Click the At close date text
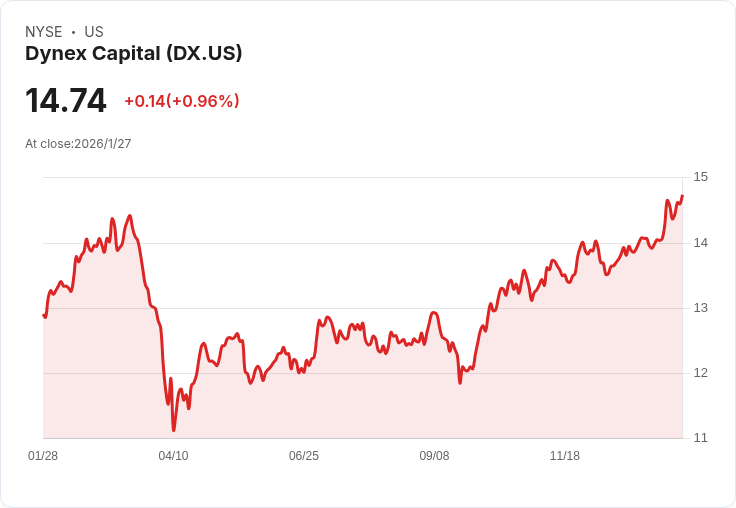This screenshot has width=736, height=508. (78, 144)
